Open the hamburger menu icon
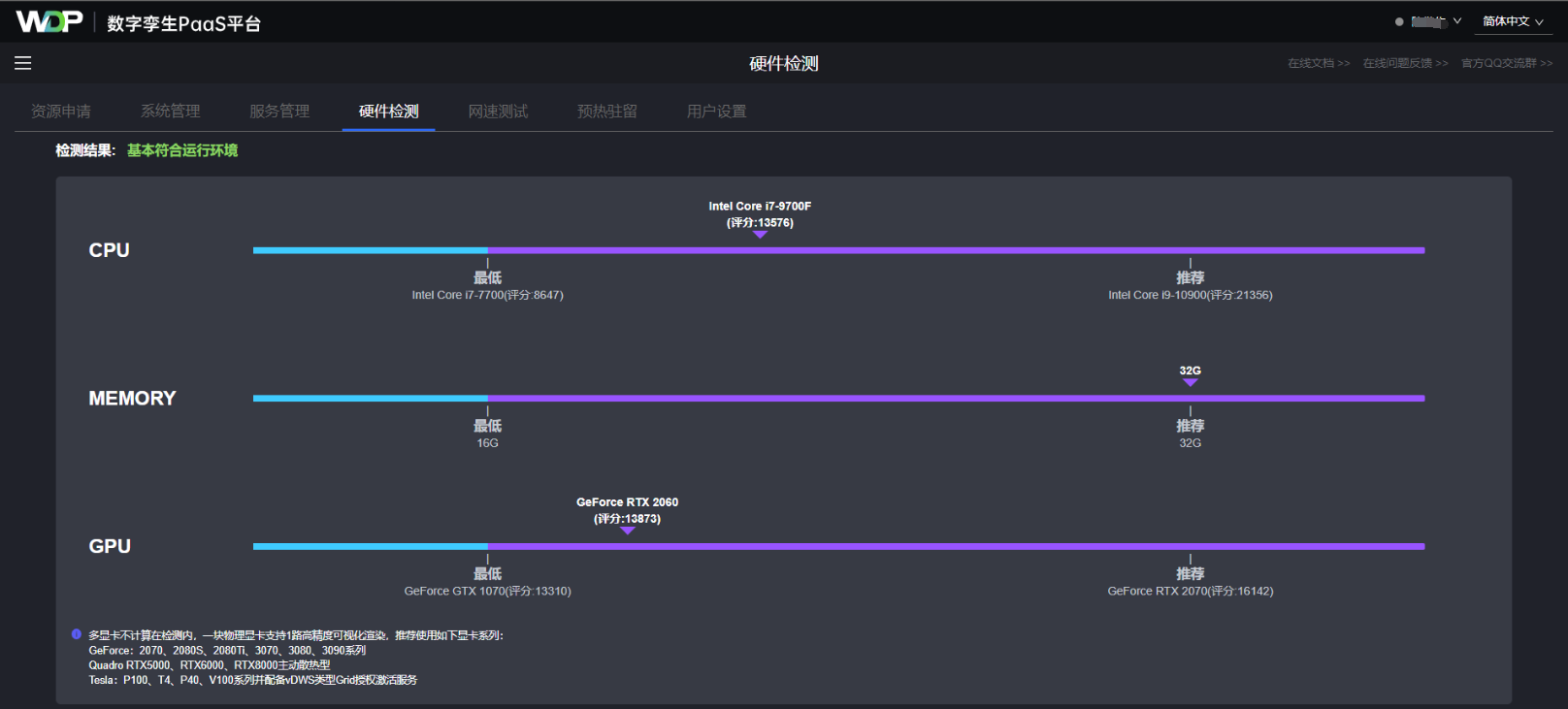The height and width of the screenshot is (709, 1568). point(23,63)
